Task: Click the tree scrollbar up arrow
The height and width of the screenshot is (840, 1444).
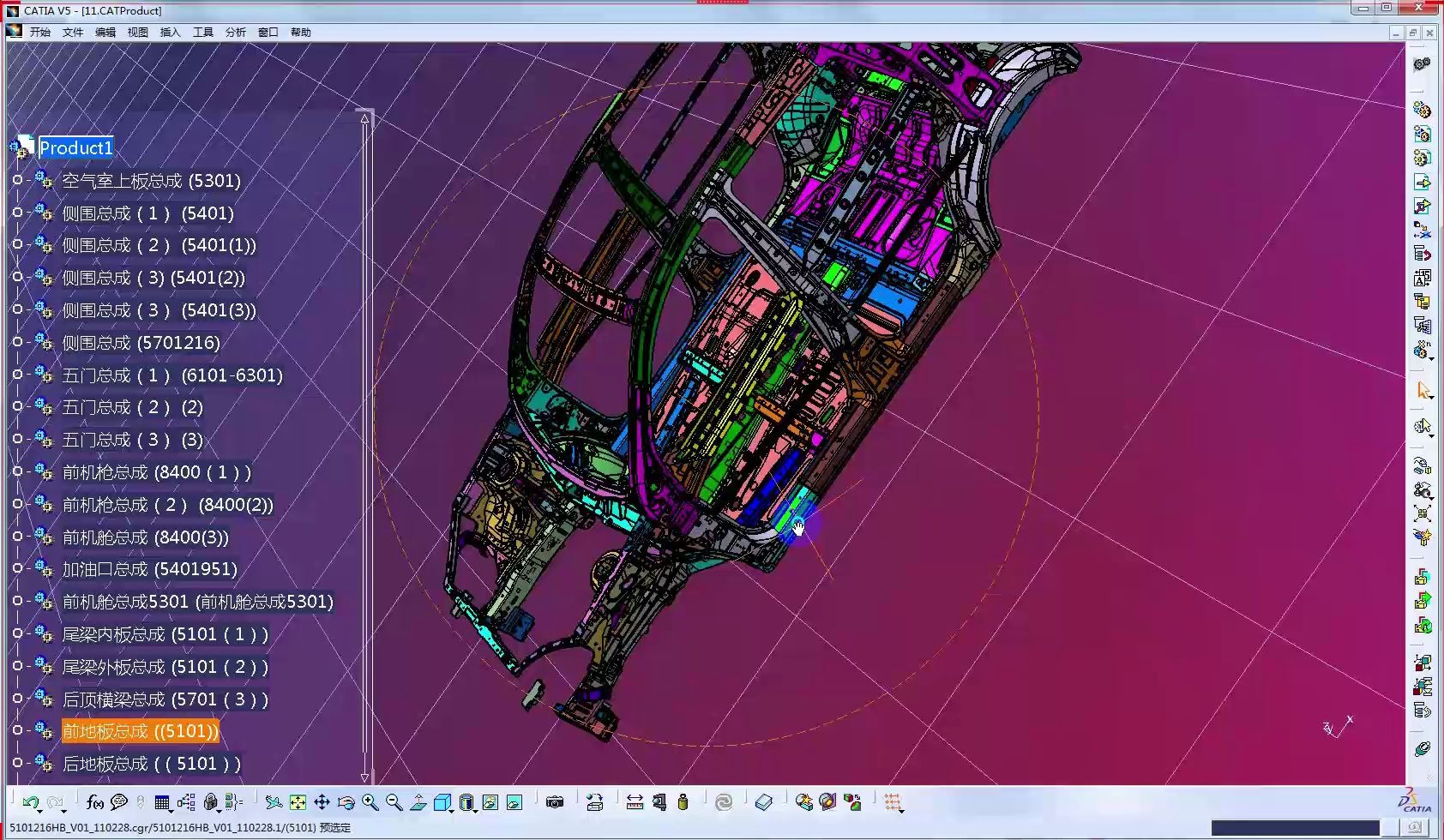Action: point(365,118)
